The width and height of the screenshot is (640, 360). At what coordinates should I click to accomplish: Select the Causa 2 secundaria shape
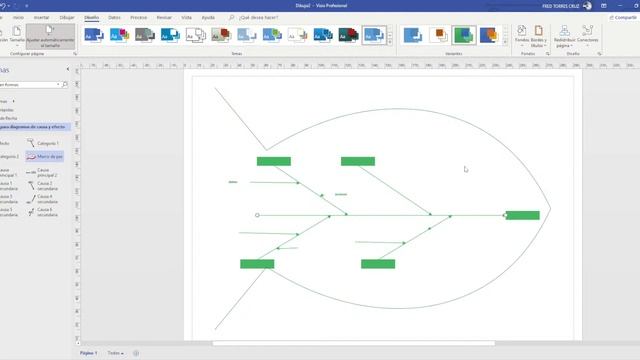43,186
